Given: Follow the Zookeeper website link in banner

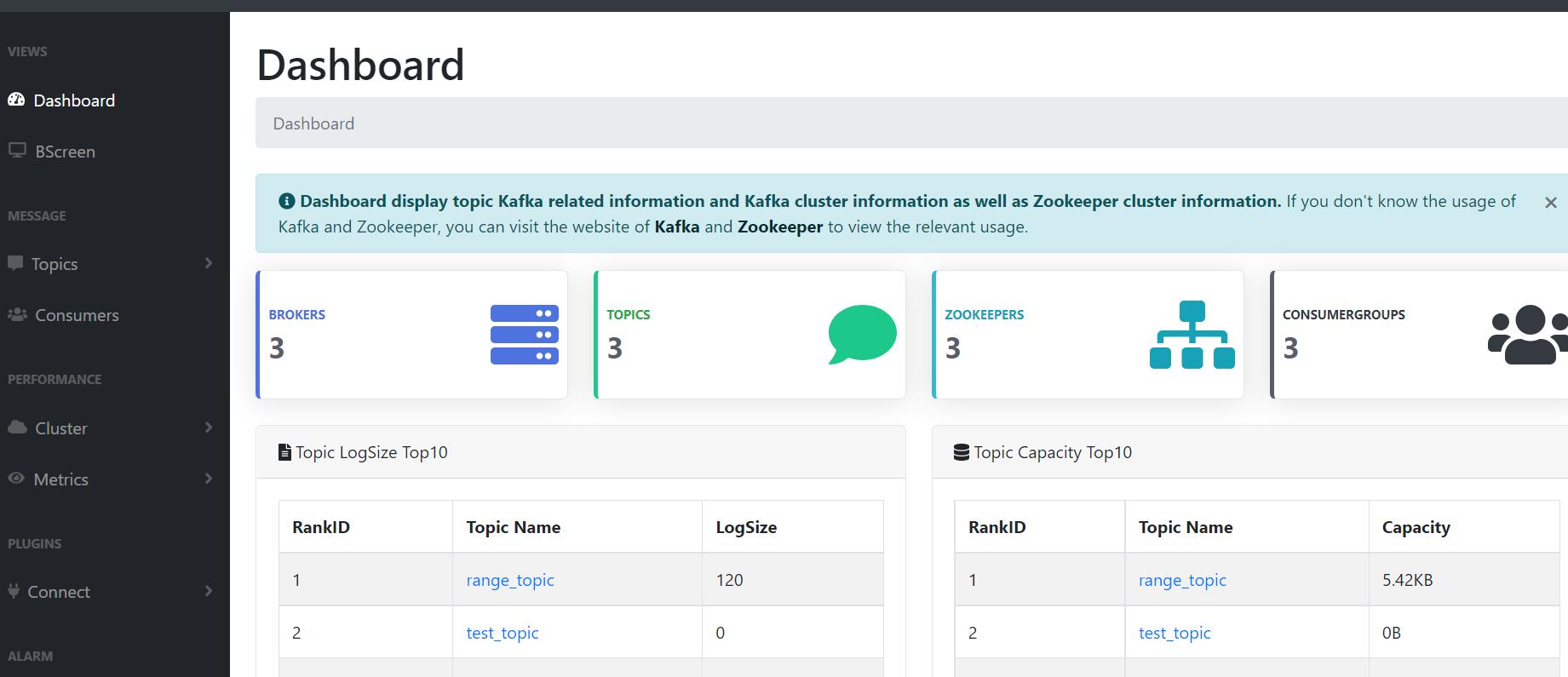Looking at the screenshot, I should click(779, 227).
